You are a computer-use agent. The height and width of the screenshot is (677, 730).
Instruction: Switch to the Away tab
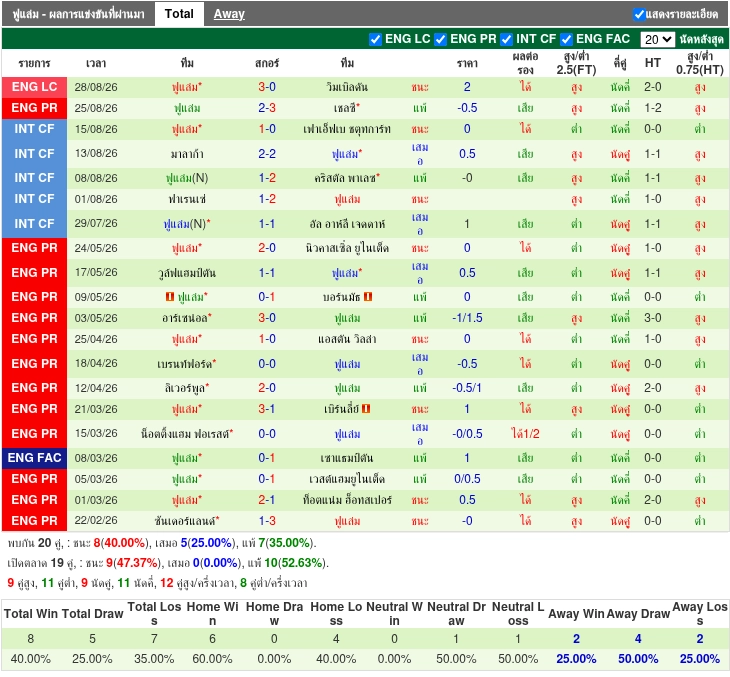(x=229, y=14)
